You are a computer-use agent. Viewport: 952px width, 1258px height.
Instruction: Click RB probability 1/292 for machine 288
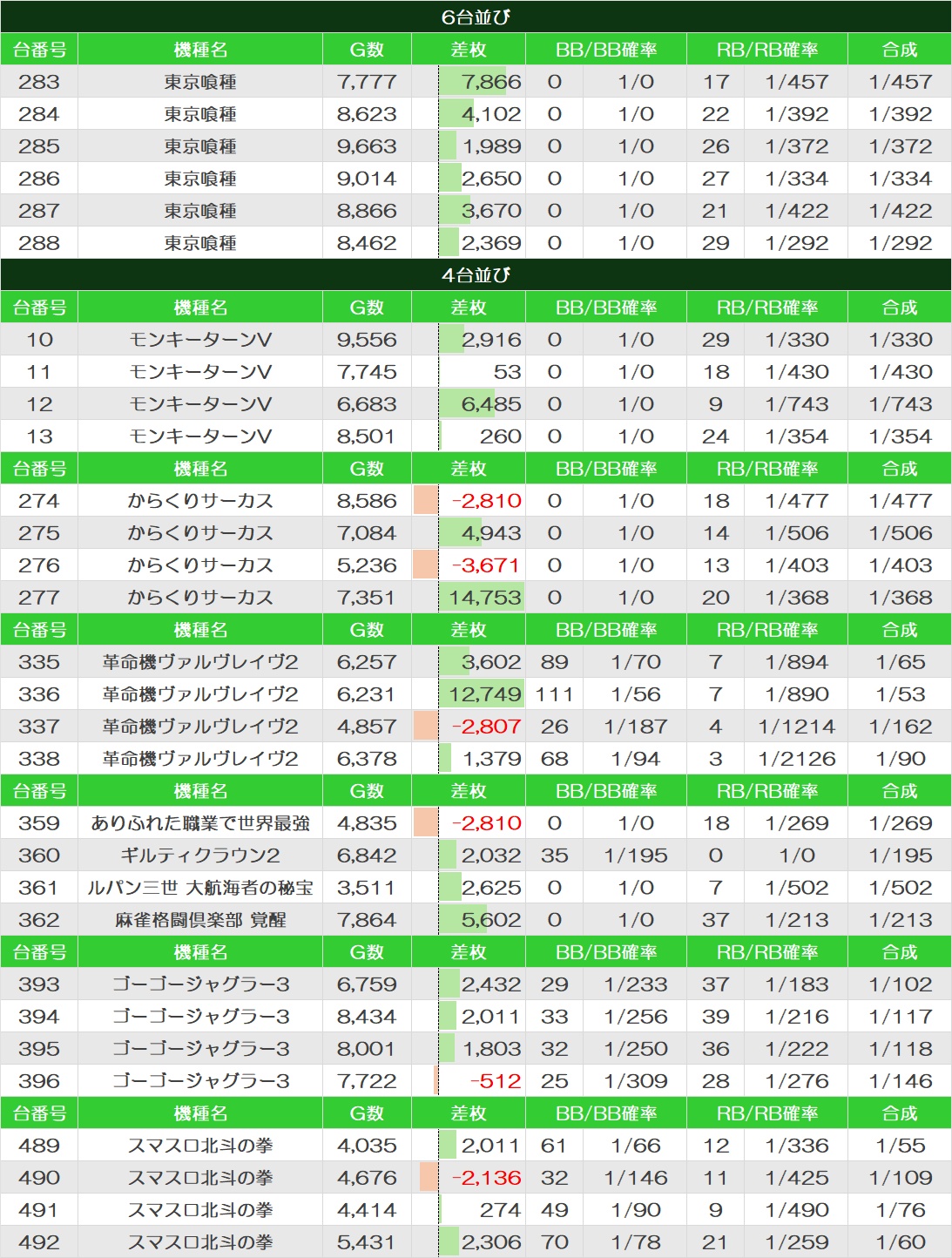click(x=796, y=243)
